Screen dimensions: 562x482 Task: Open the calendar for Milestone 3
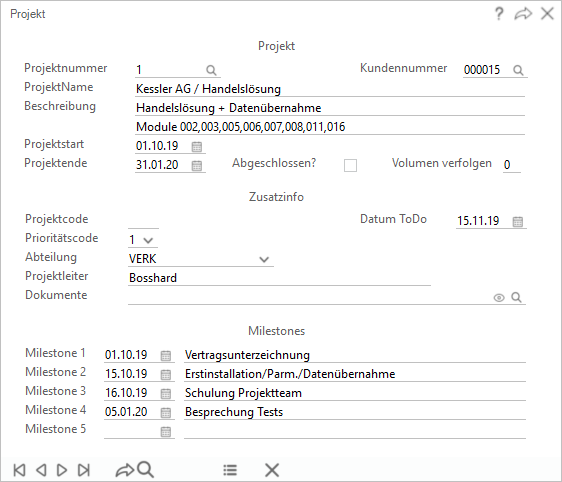[166, 393]
